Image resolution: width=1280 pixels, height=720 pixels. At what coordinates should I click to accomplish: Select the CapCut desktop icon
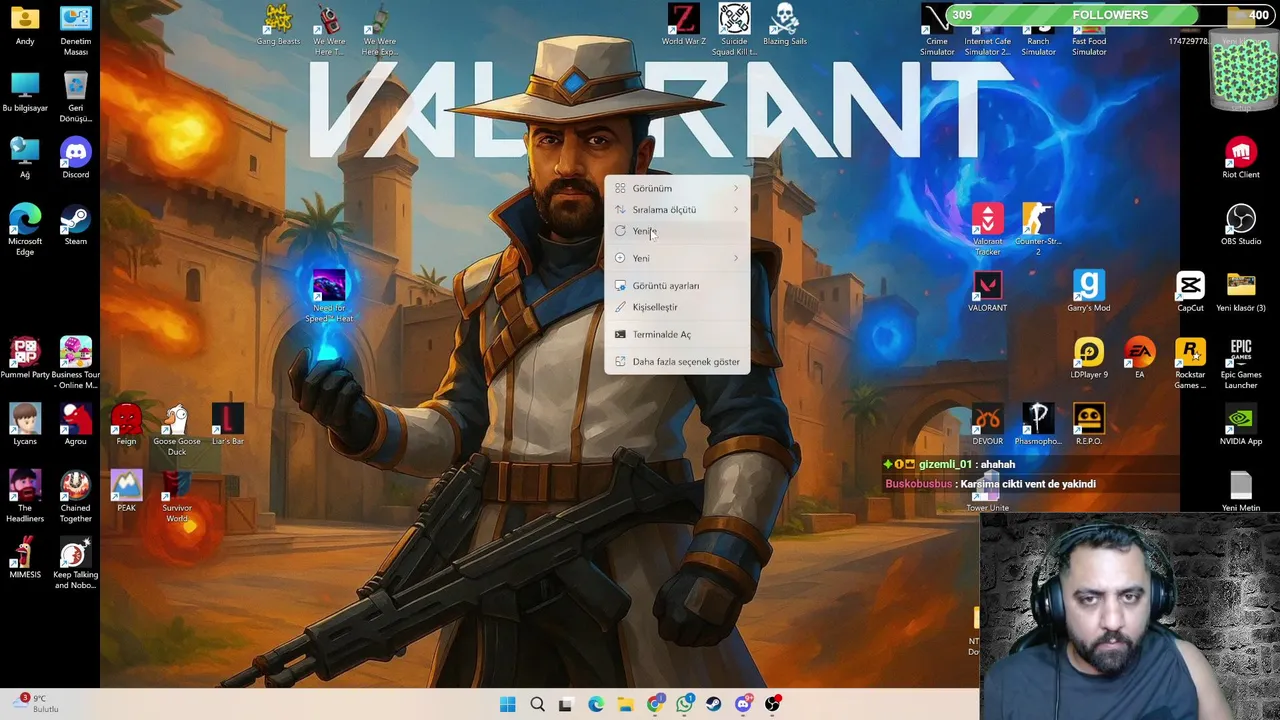[1190, 292]
